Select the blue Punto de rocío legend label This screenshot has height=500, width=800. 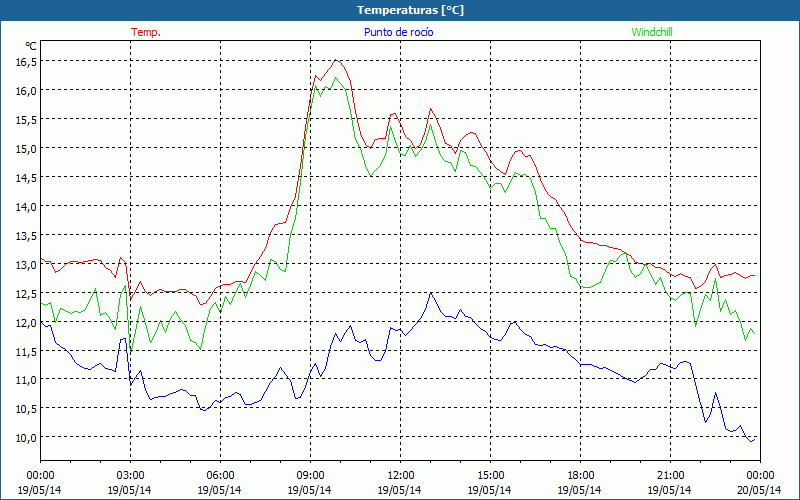tap(398, 32)
